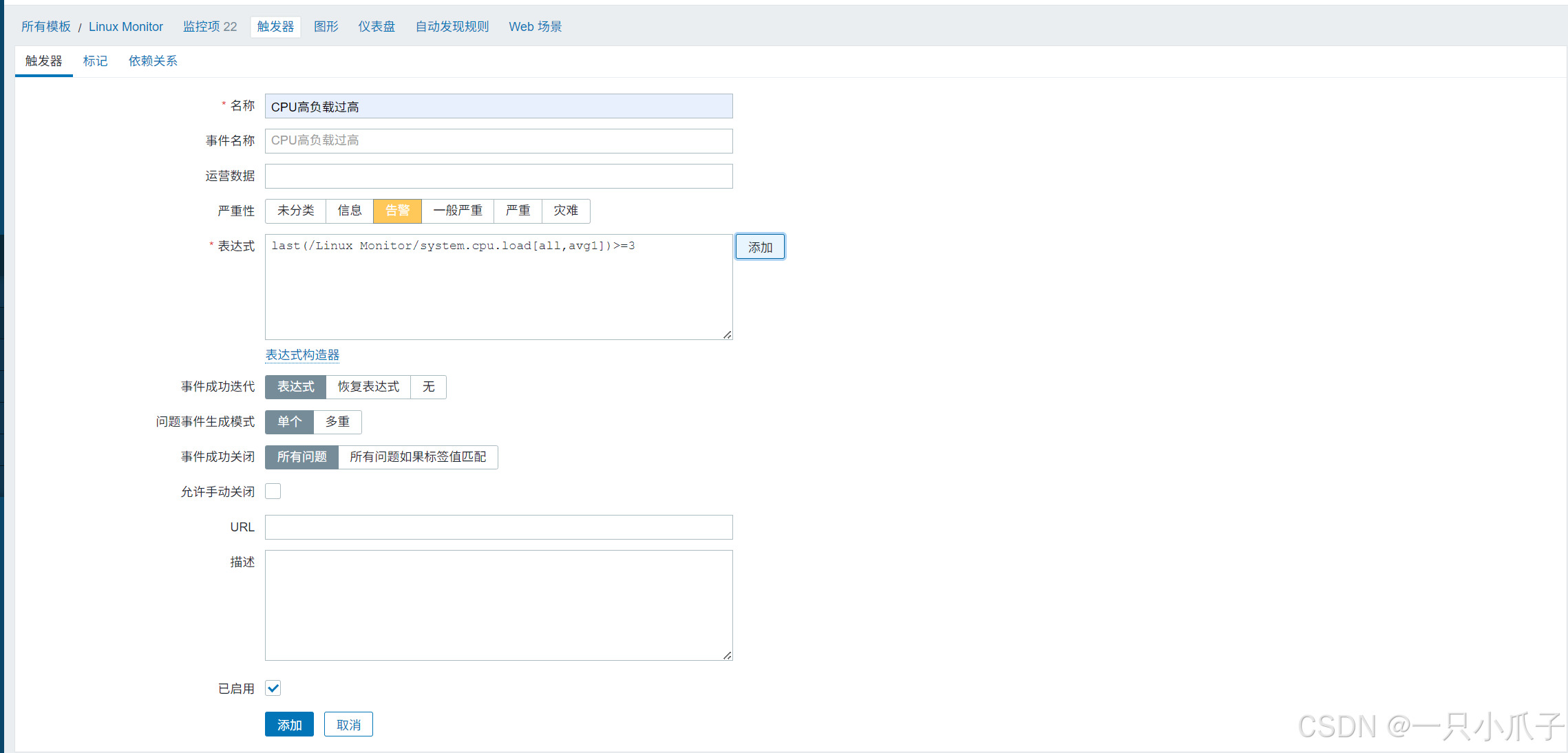The image size is (1568, 753).
Task: Select 多重 problem generation mode
Action: tap(337, 422)
